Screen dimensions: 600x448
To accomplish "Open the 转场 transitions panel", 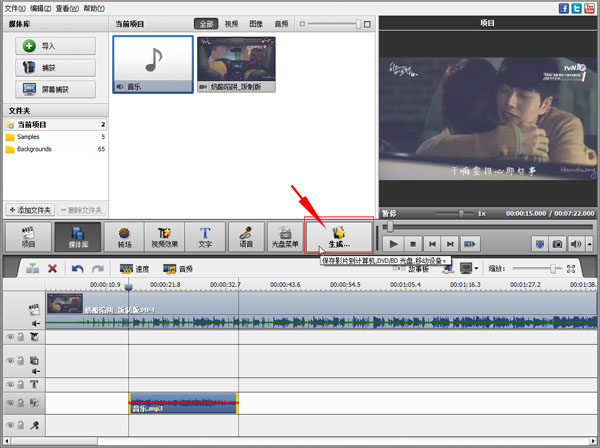I will 125,236.
